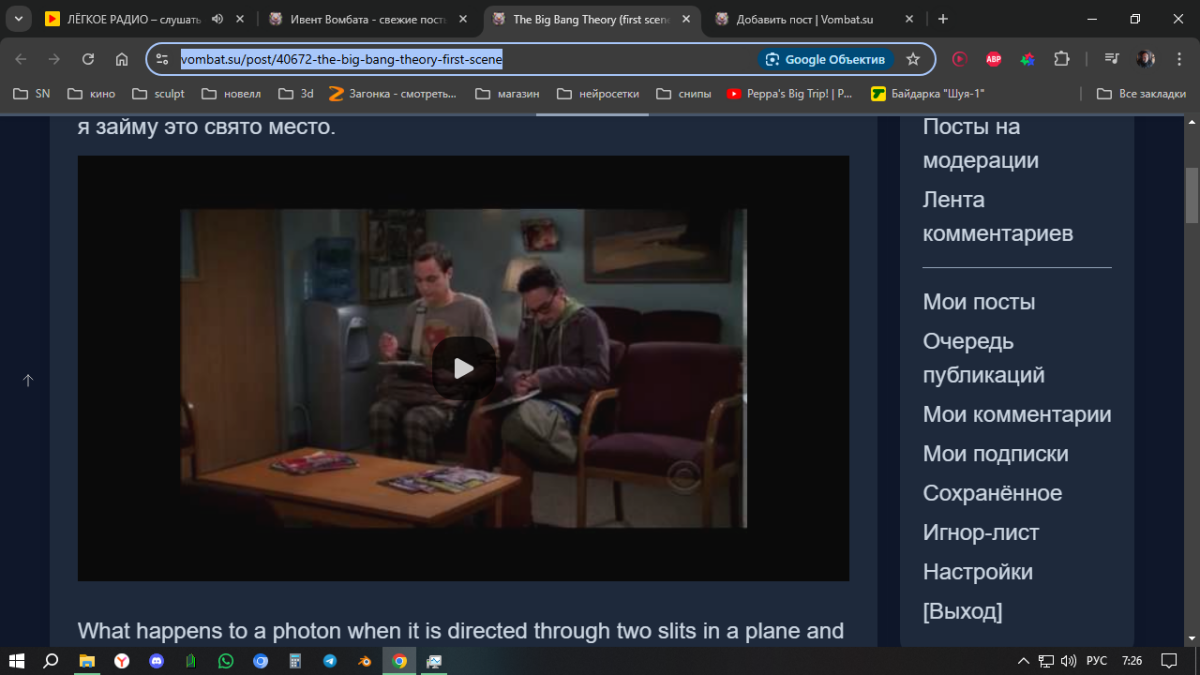Viewport: 1200px width, 675px height.
Task: Close the Ивент Вомбата tab
Action: [463, 19]
